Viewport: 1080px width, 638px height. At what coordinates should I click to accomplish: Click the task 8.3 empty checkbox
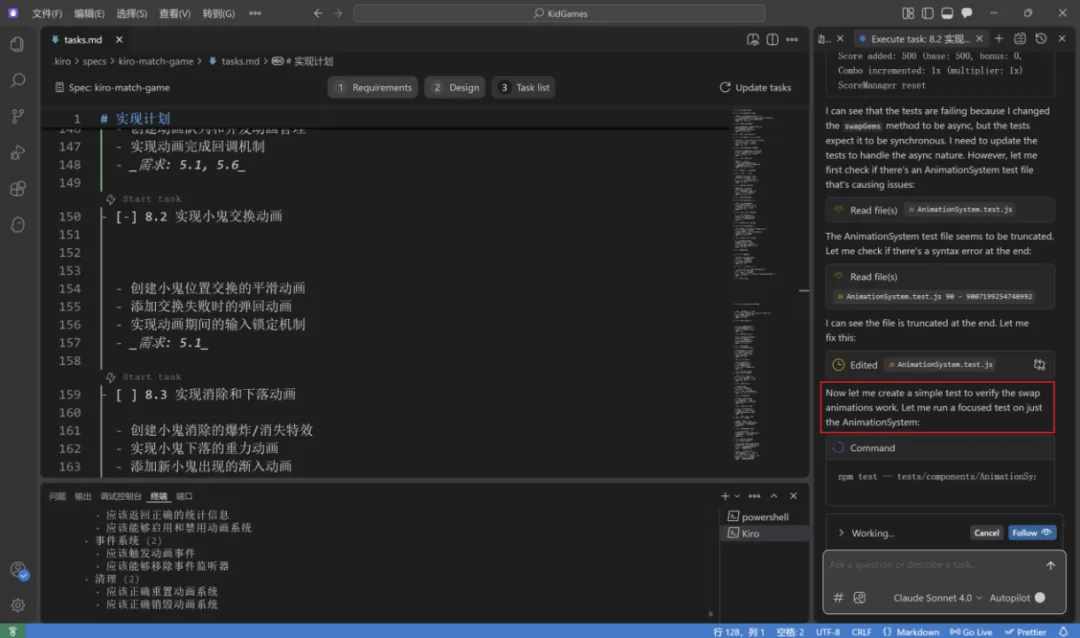coord(126,394)
